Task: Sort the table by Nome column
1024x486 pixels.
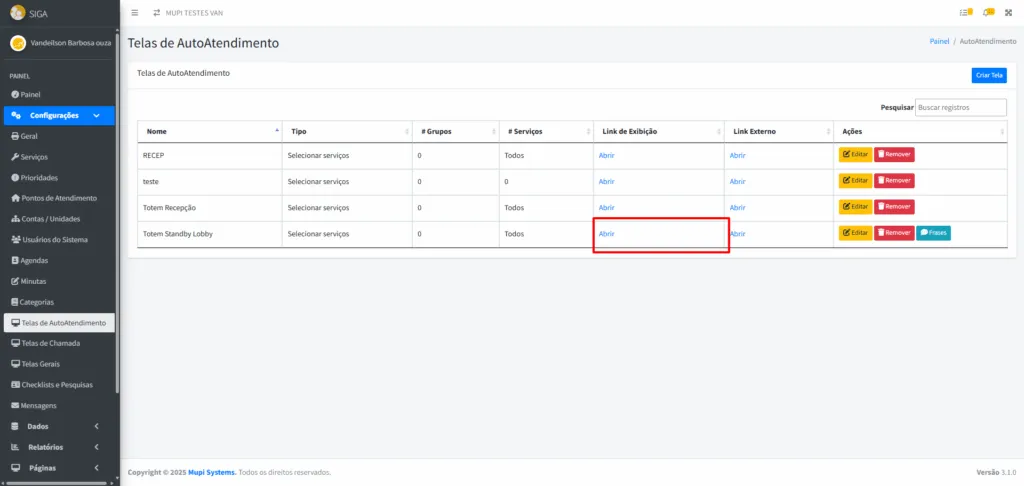Action: click(210, 131)
